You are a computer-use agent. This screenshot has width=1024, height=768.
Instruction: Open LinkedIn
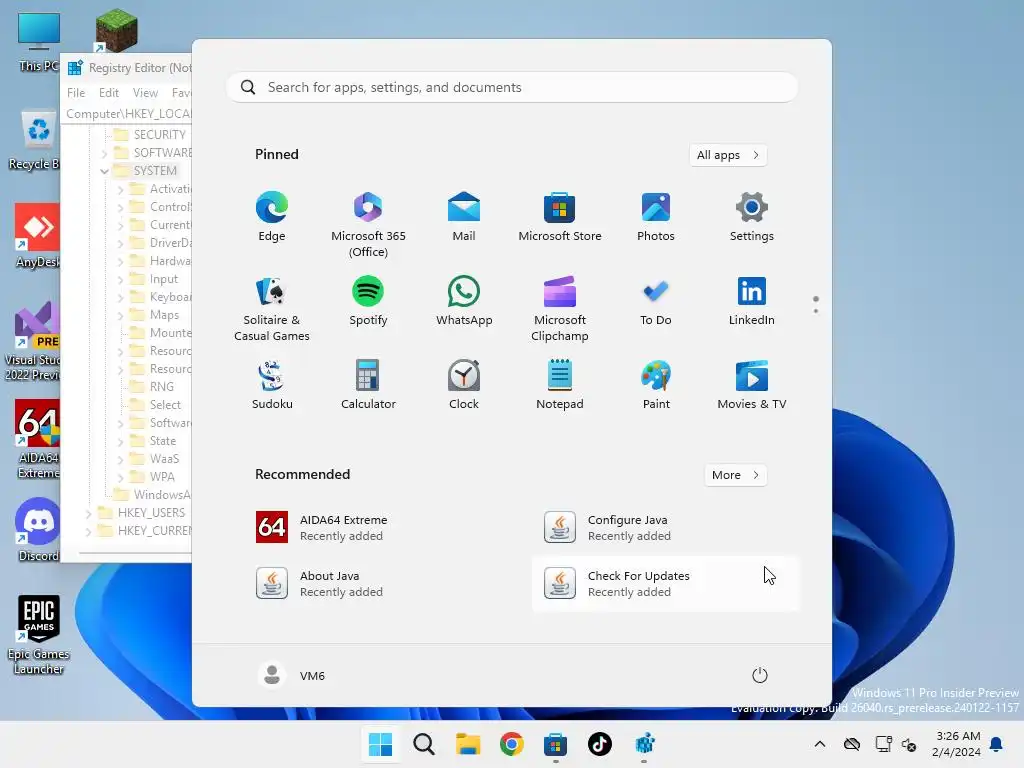[752, 302]
